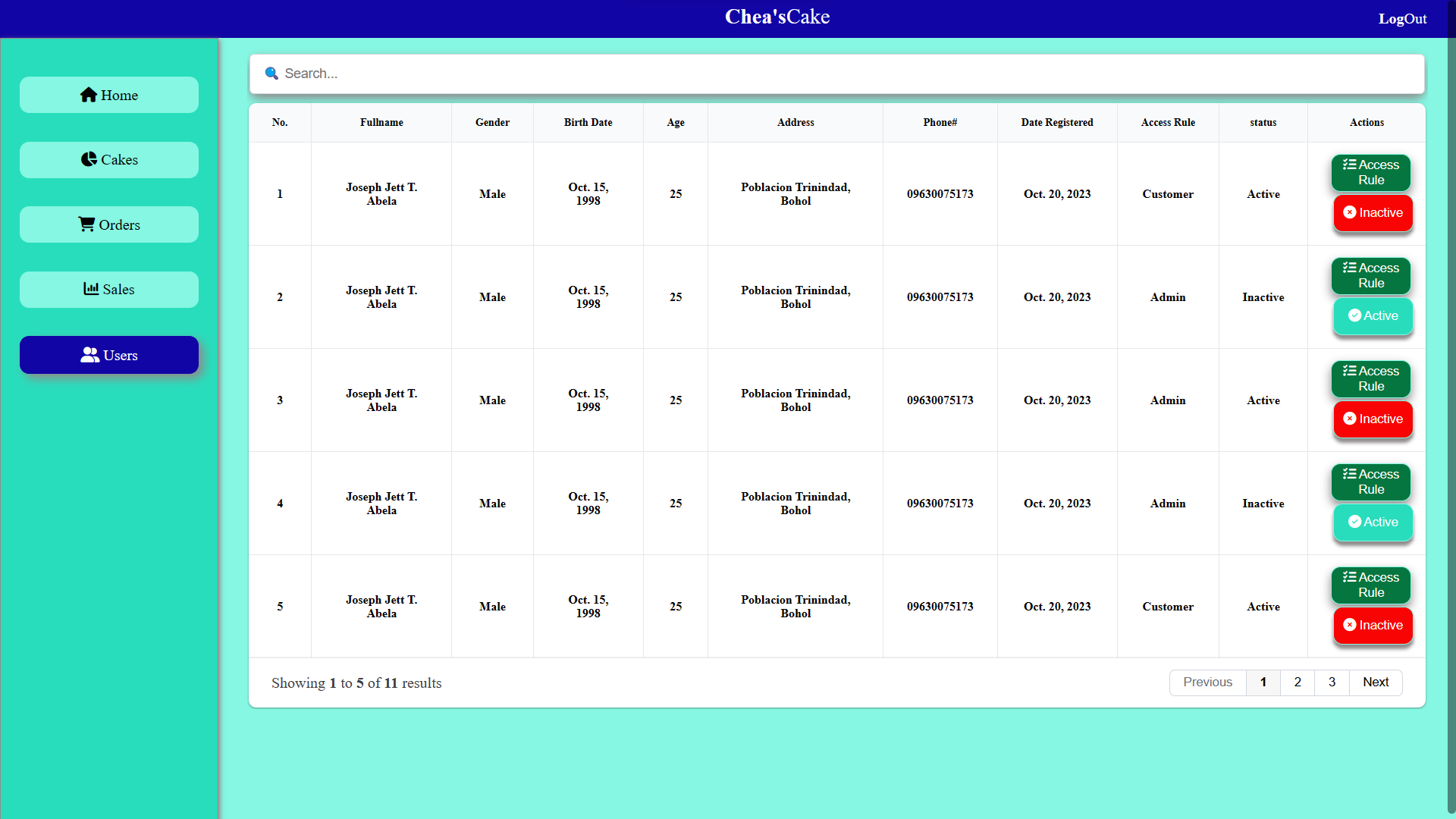Go to the Cakes section
1456x819 pixels.
109,160
